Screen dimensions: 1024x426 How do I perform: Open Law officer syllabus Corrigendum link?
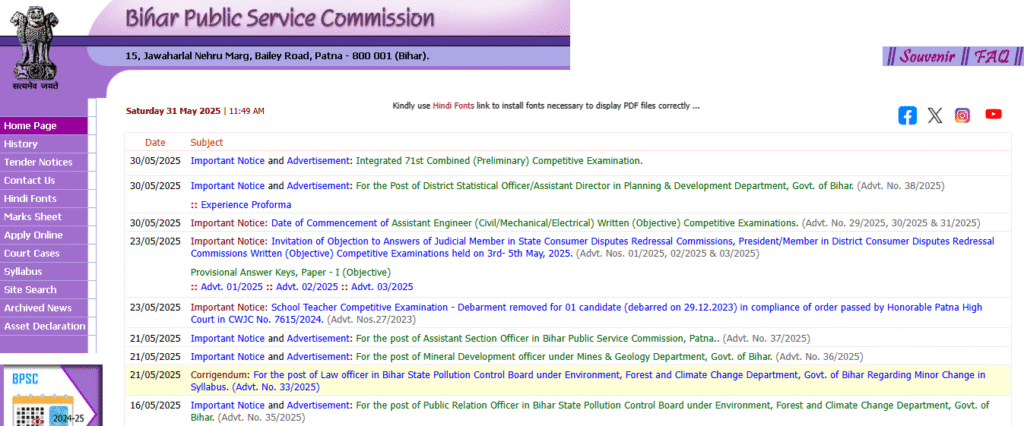[x=588, y=381]
